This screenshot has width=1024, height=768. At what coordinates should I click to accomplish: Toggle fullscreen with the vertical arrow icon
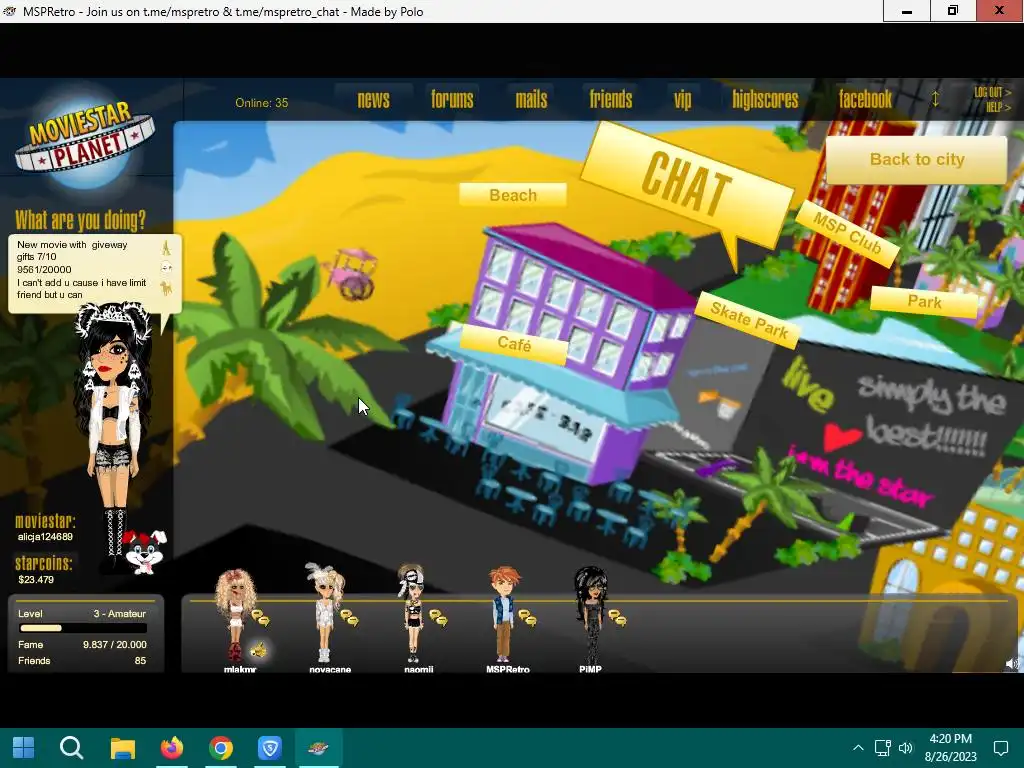935,99
